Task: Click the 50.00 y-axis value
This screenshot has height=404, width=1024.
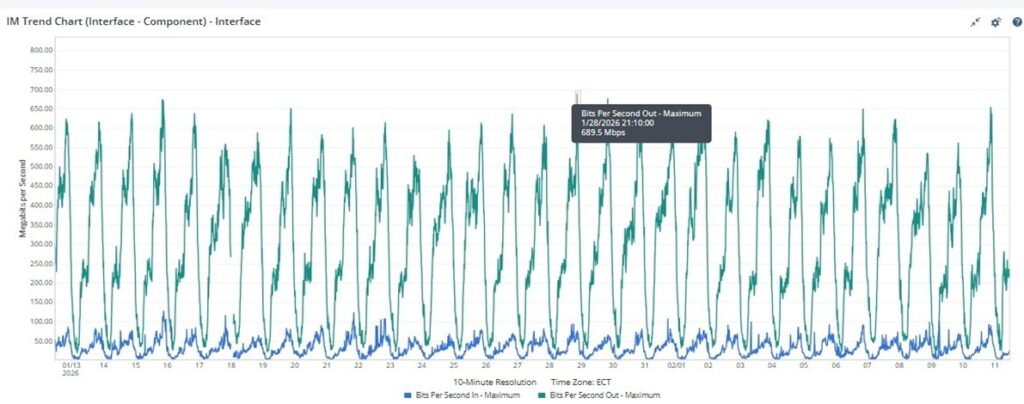Action: pos(42,341)
